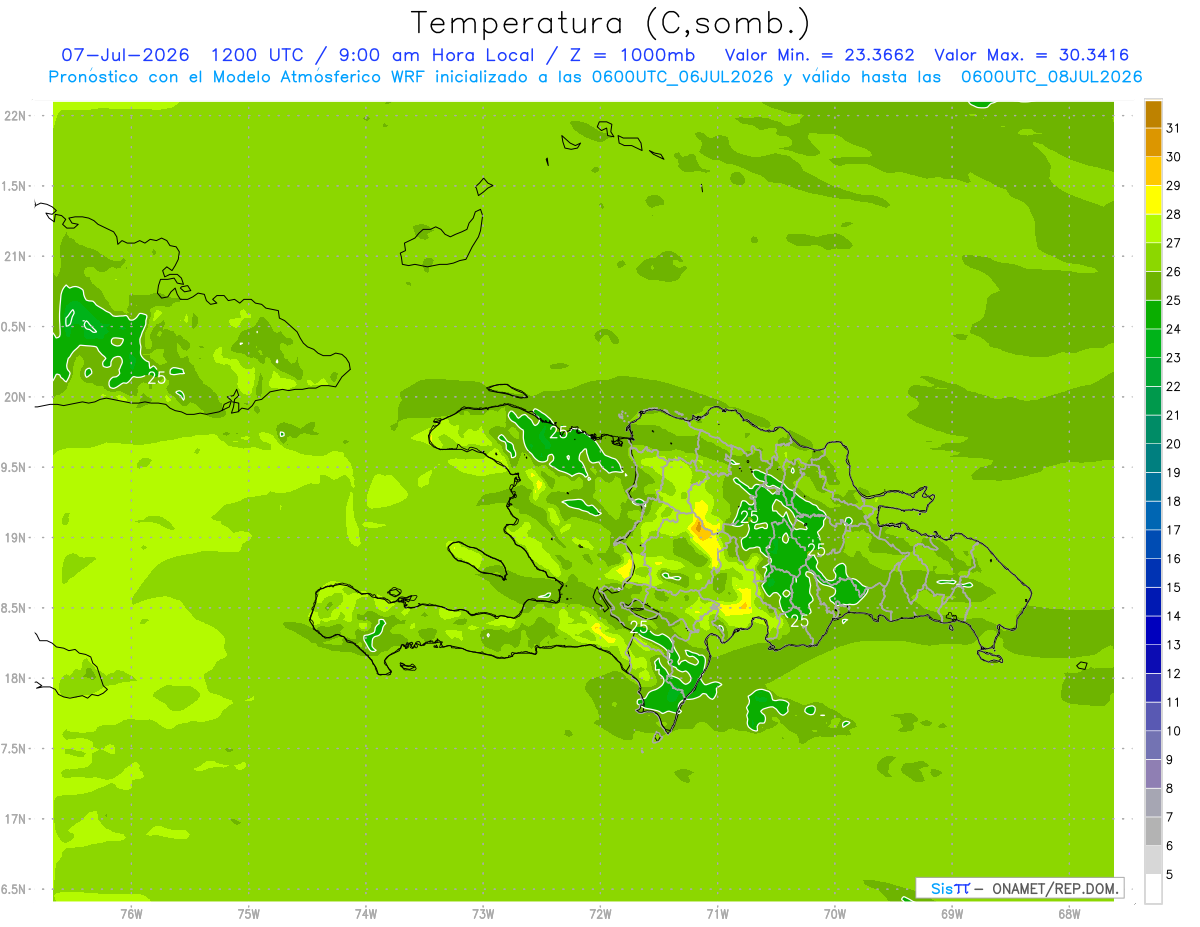Click the 70W longitude axis label
Viewport: 1200px width, 927px height.
(834, 913)
